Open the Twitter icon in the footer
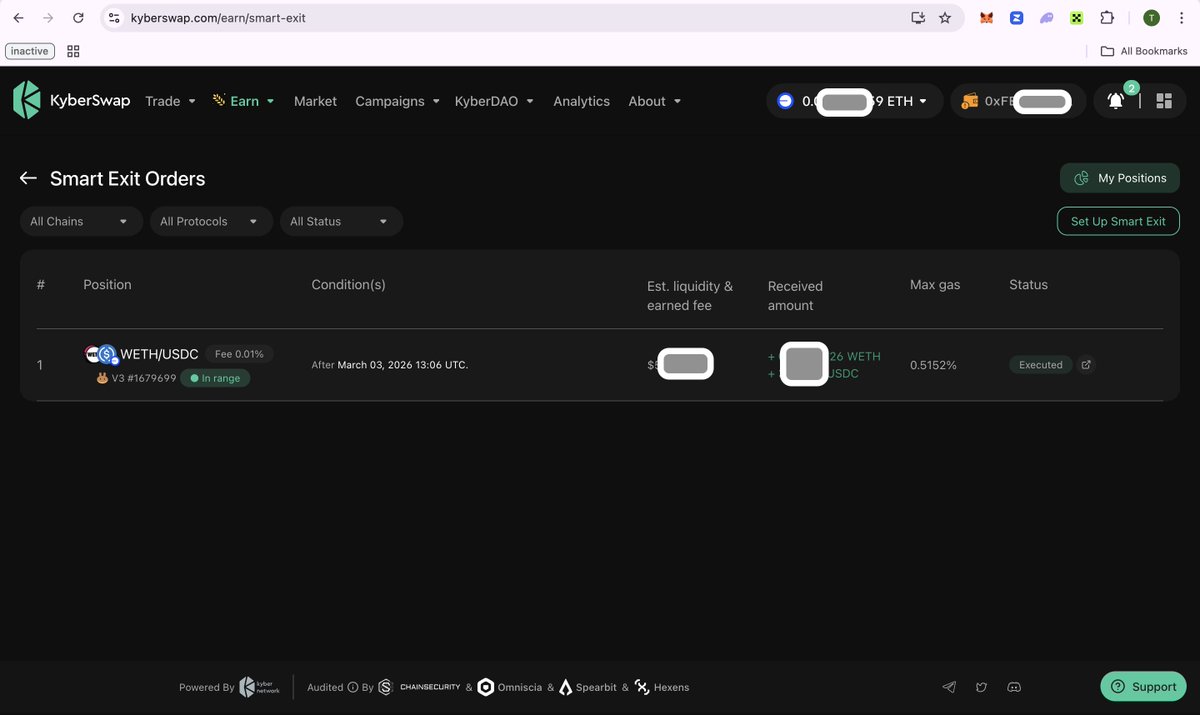Screen dimensions: 1200x715 tap(981, 687)
